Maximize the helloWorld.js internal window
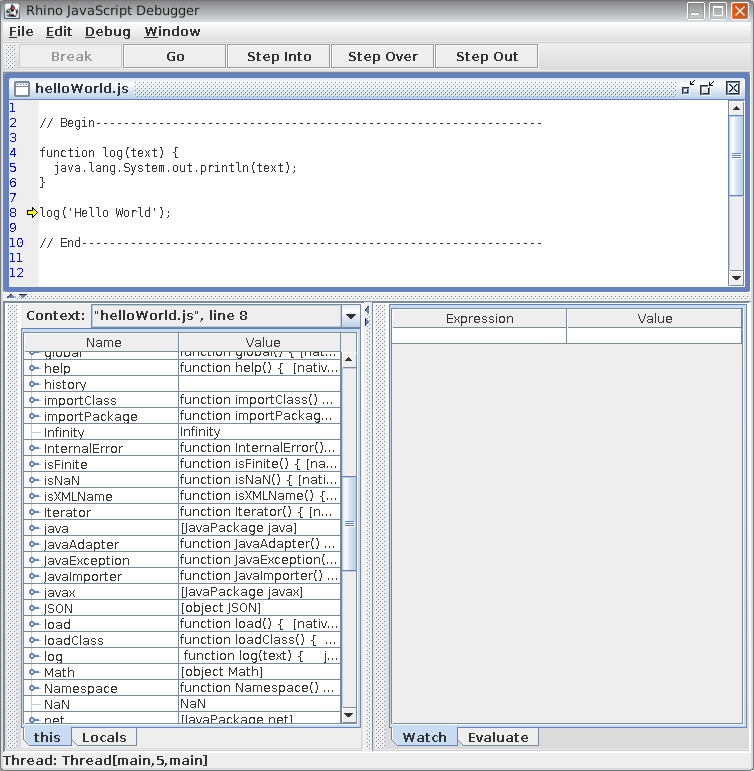 pos(707,88)
